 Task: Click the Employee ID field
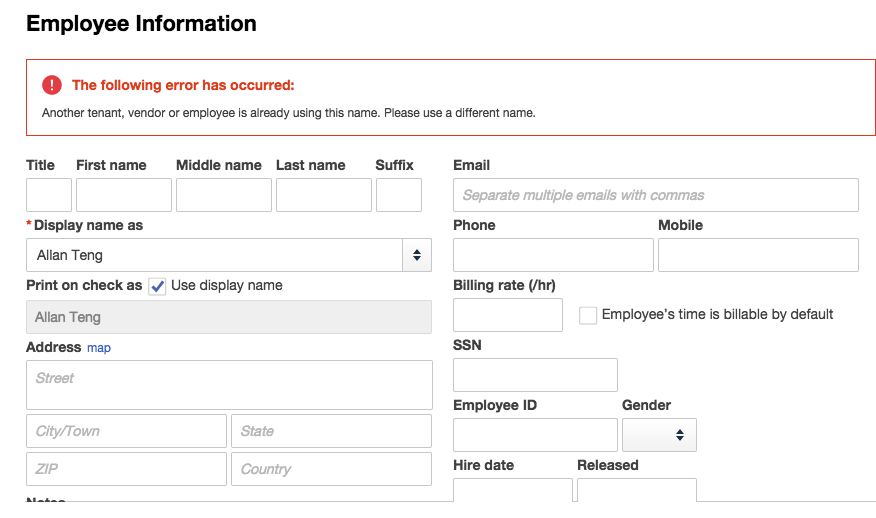click(535, 435)
